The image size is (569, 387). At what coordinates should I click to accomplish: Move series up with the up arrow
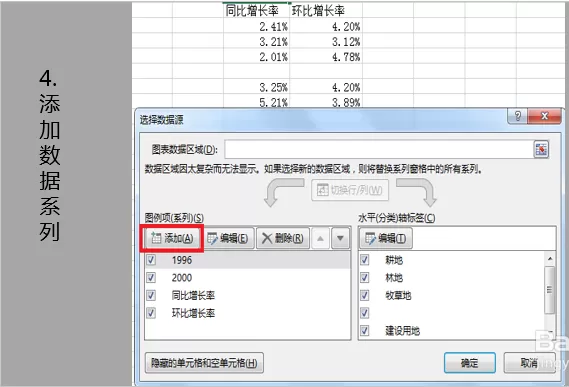320,239
